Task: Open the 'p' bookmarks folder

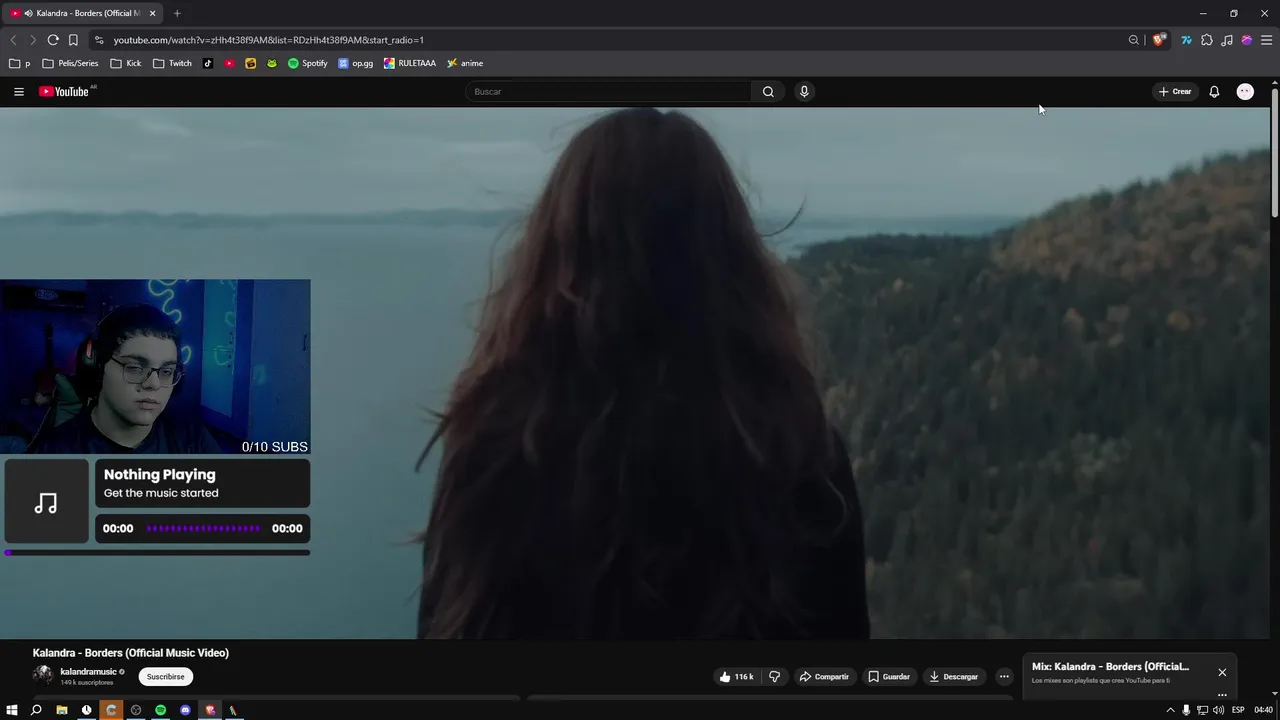Action: click(19, 63)
